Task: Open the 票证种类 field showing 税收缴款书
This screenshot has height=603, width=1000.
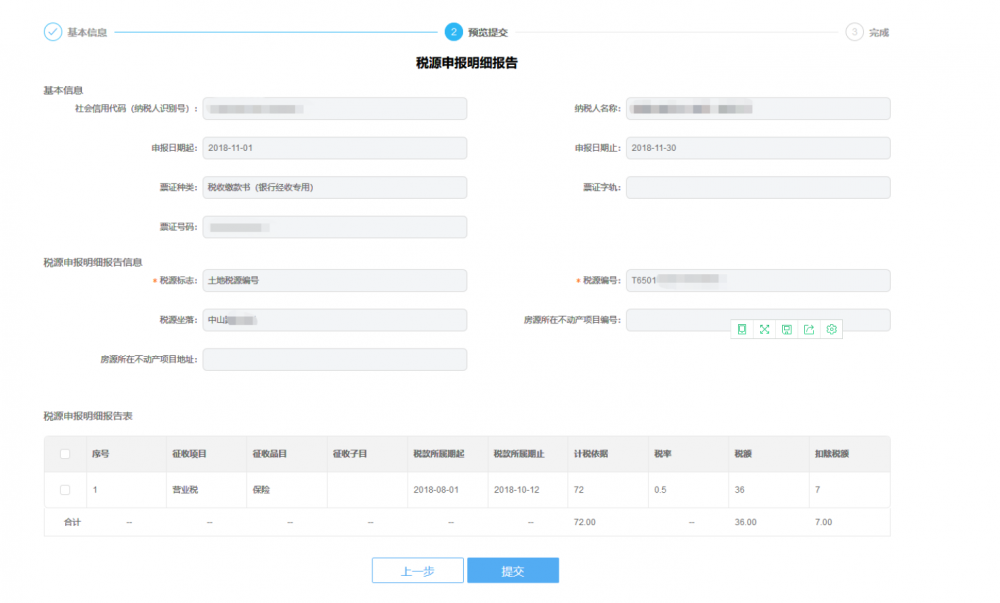Action: (334, 187)
